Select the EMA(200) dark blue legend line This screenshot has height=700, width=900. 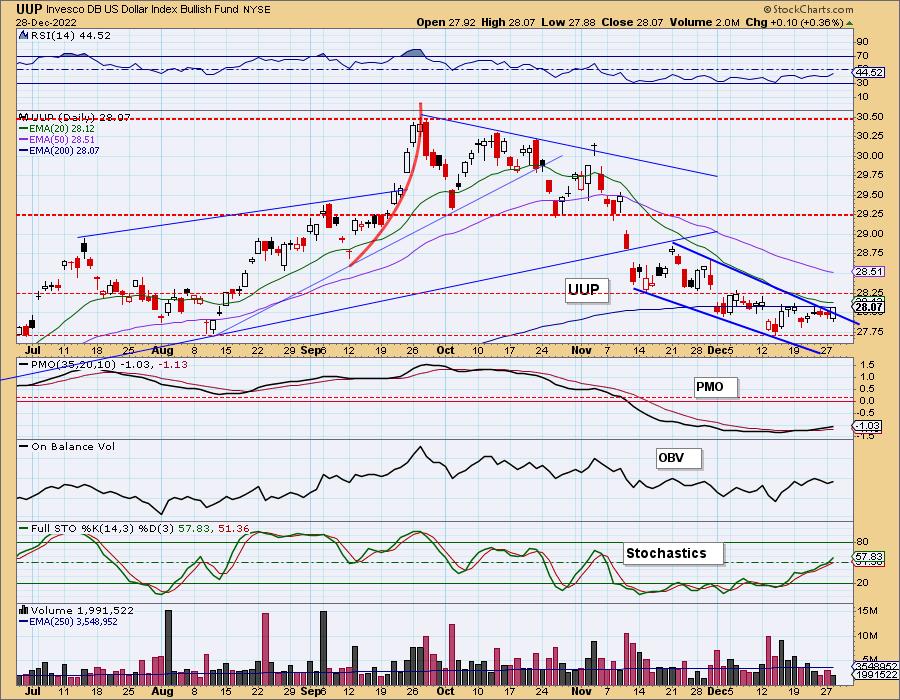click(24, 151)
